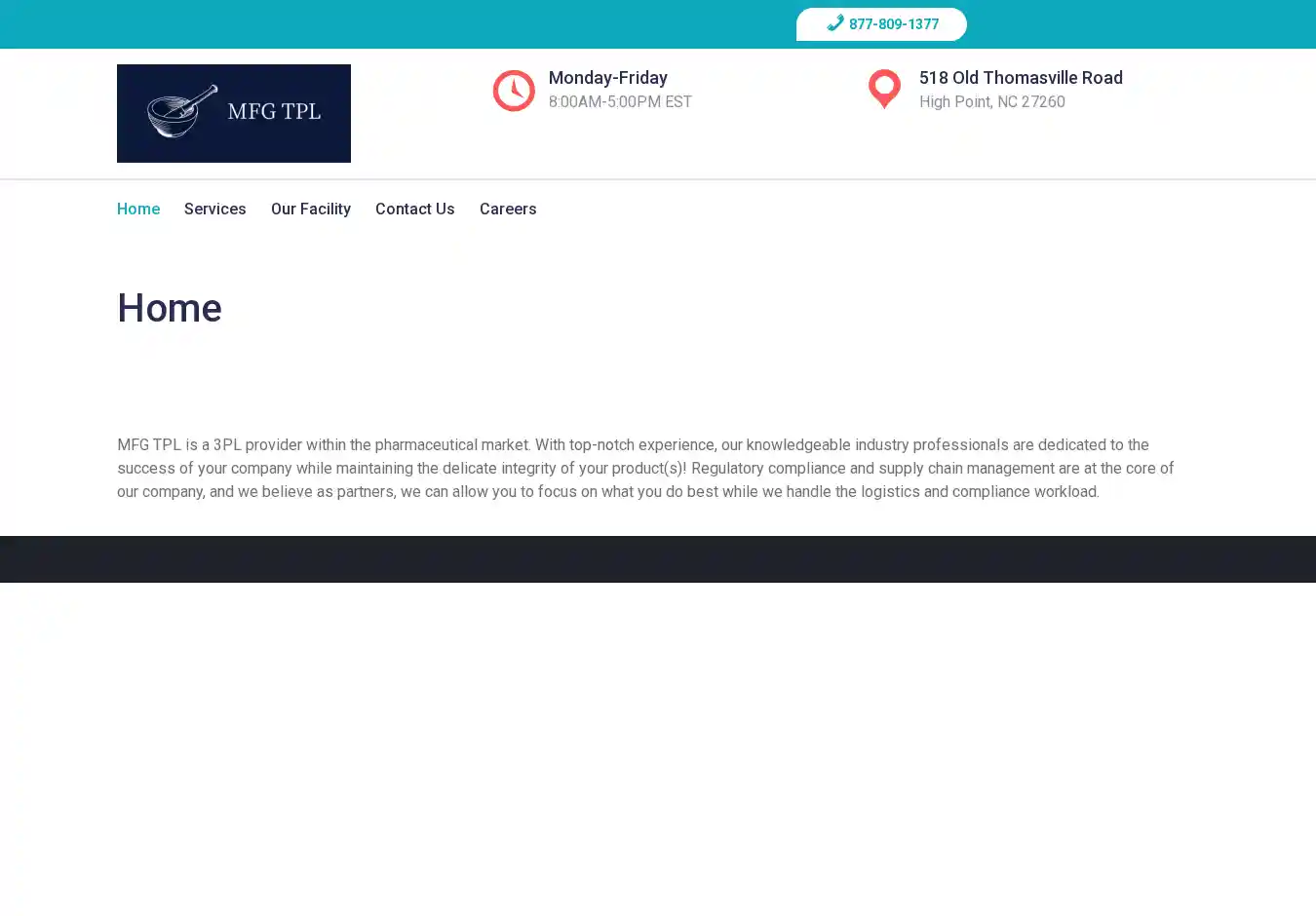
Task: Click the phone handset icon
Action: [x=834, y=23]
